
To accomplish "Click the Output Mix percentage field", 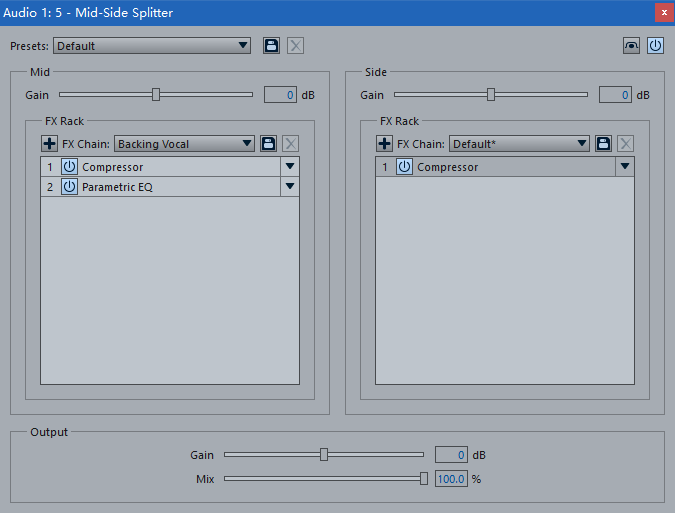I will click(x=451, y=479).
